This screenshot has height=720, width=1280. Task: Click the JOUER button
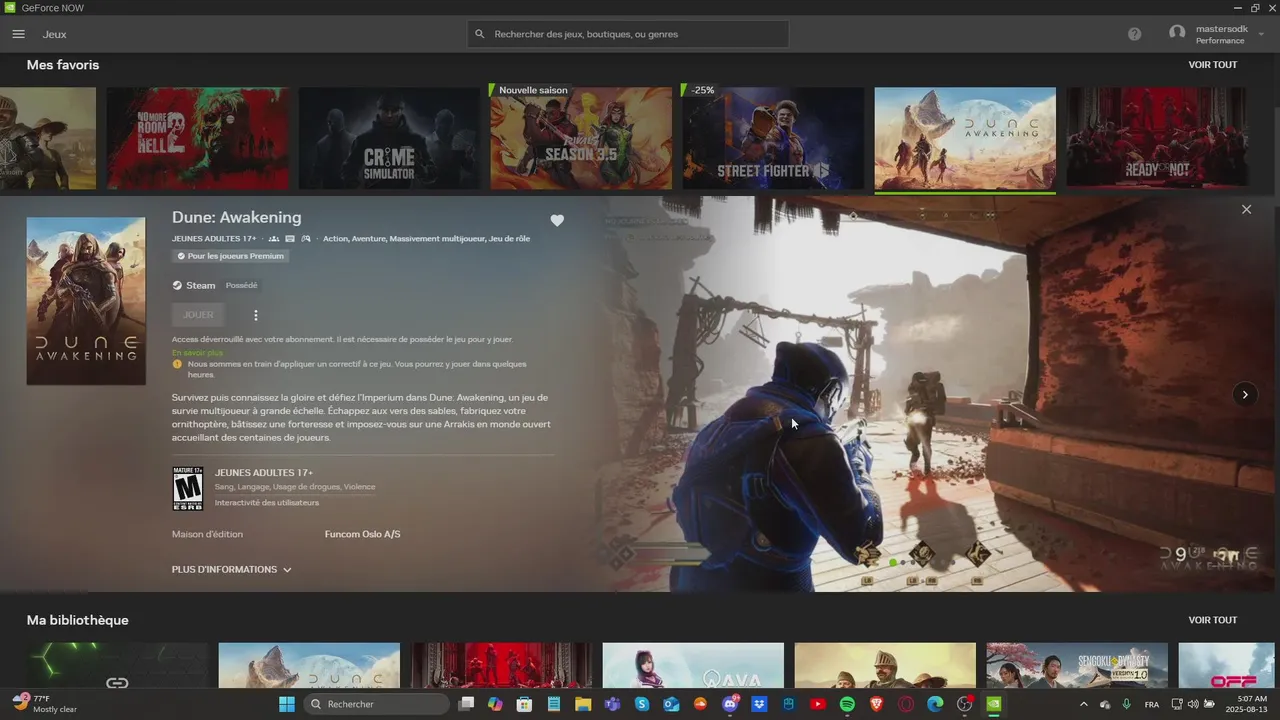pyautogui.click(x=198, y=315)
